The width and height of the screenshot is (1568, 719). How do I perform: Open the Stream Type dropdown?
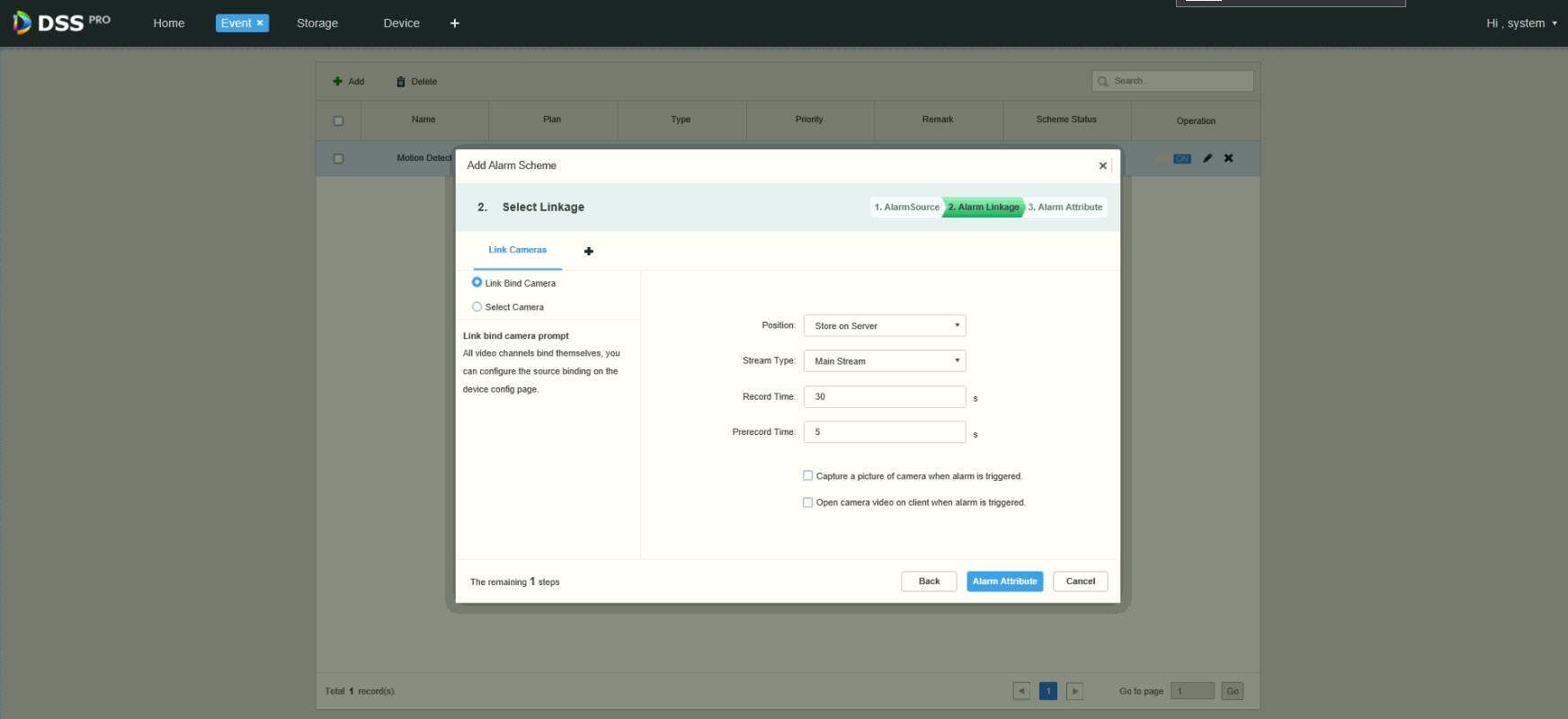(884, 360)
